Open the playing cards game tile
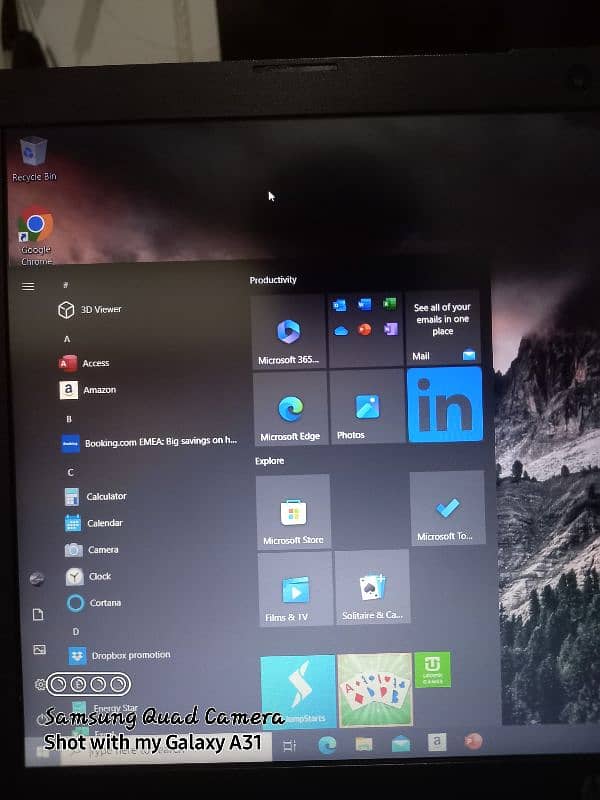 375,689
